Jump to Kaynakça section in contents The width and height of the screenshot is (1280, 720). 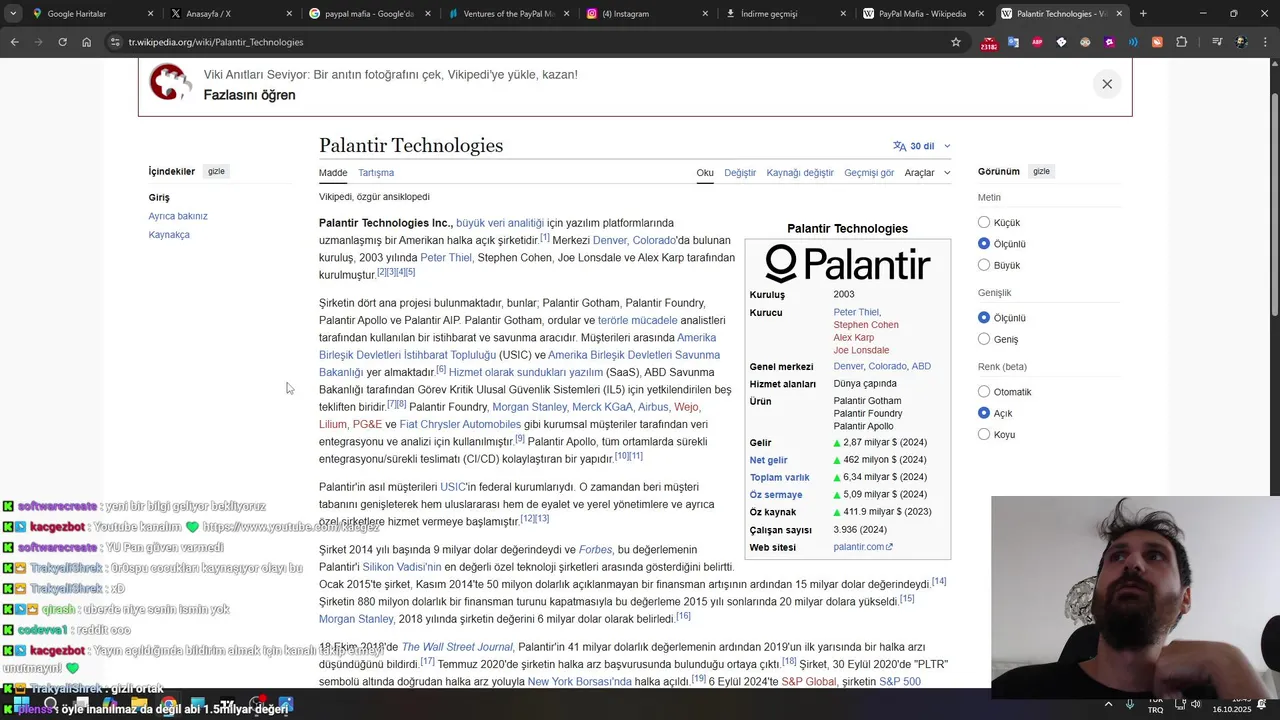point(169,235)
